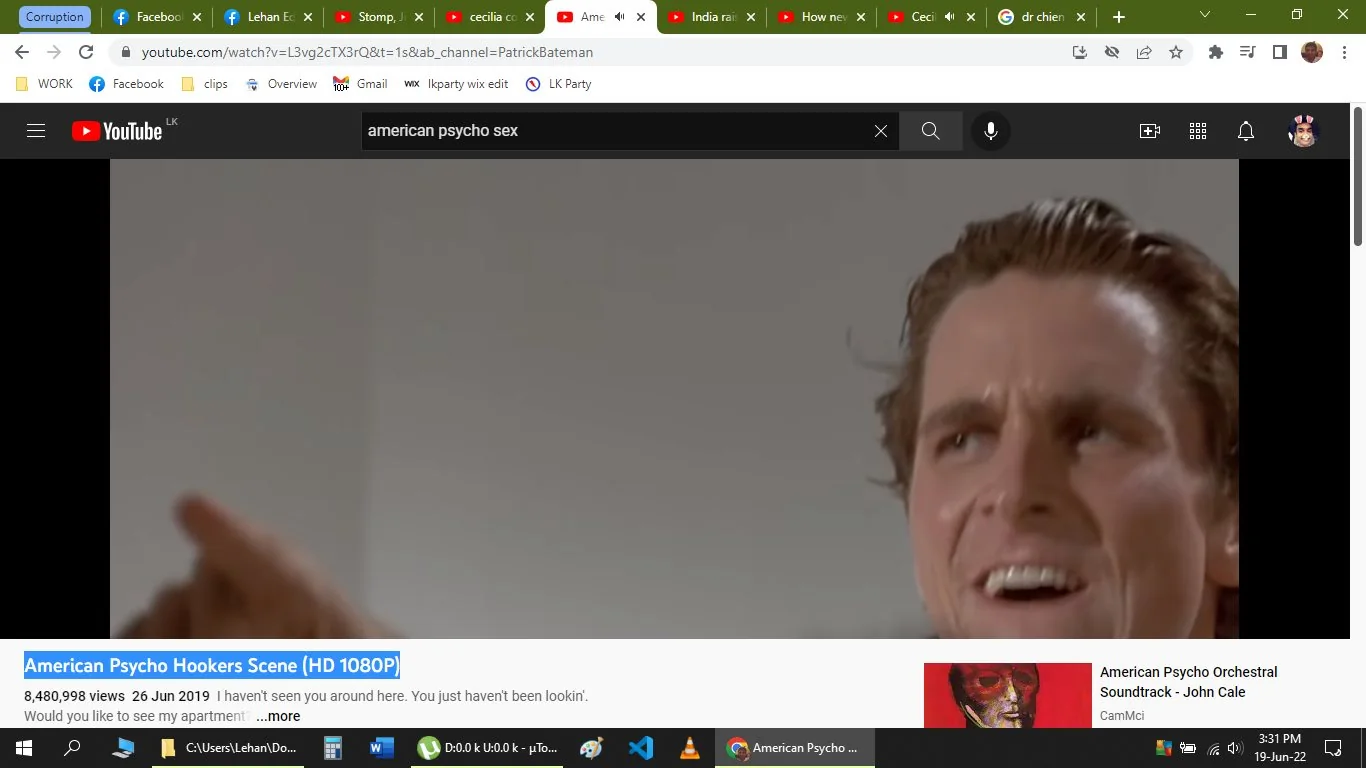1366x768 pixels.
Task: Open the lkparty wix edit bookmark
Action: pos(456,84)
